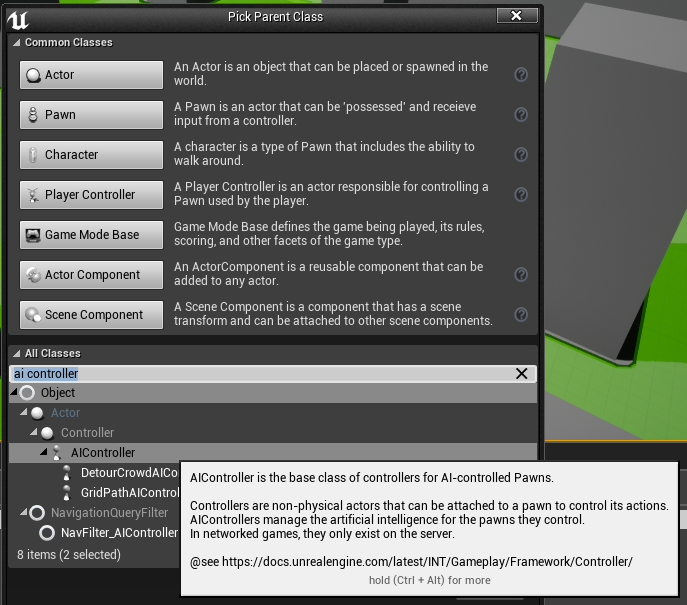Click help icon for Actor Component

coord(521,275)
